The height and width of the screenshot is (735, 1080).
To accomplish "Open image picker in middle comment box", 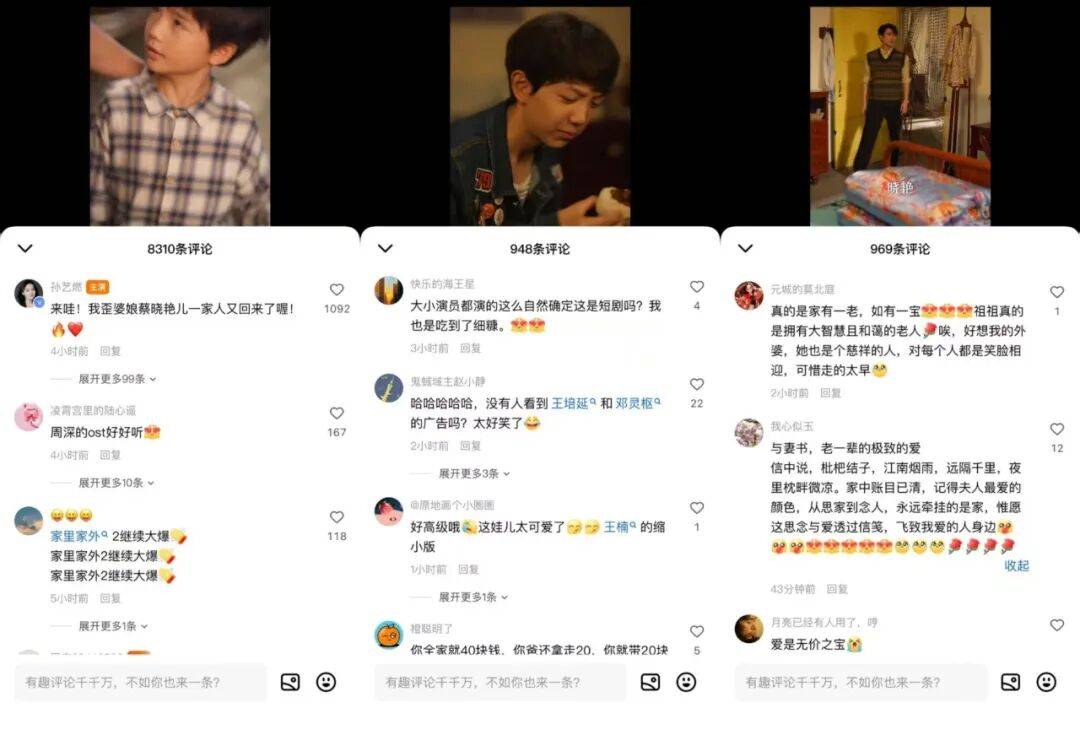I will (651, 683).
